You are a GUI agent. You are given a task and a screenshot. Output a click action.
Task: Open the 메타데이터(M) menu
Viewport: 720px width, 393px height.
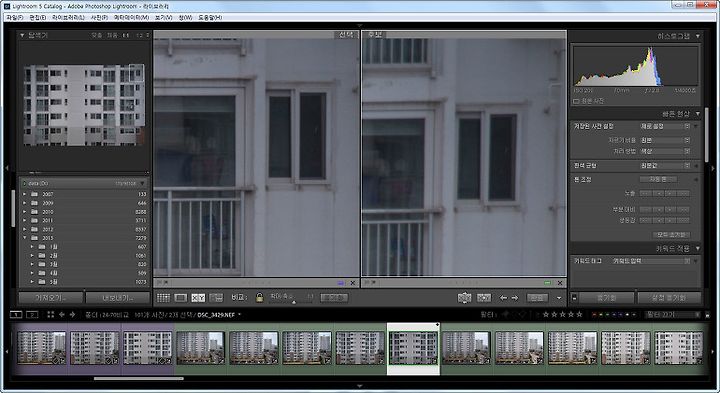click(131, 17)
